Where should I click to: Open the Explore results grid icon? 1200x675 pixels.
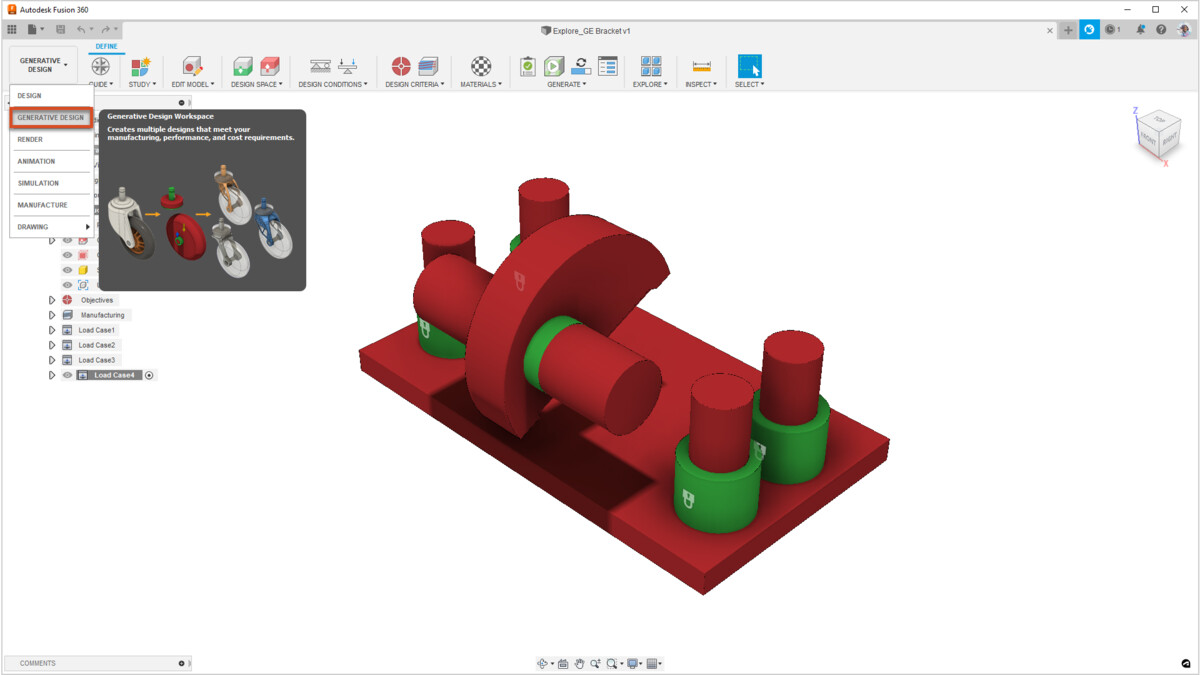click(651, 66)
